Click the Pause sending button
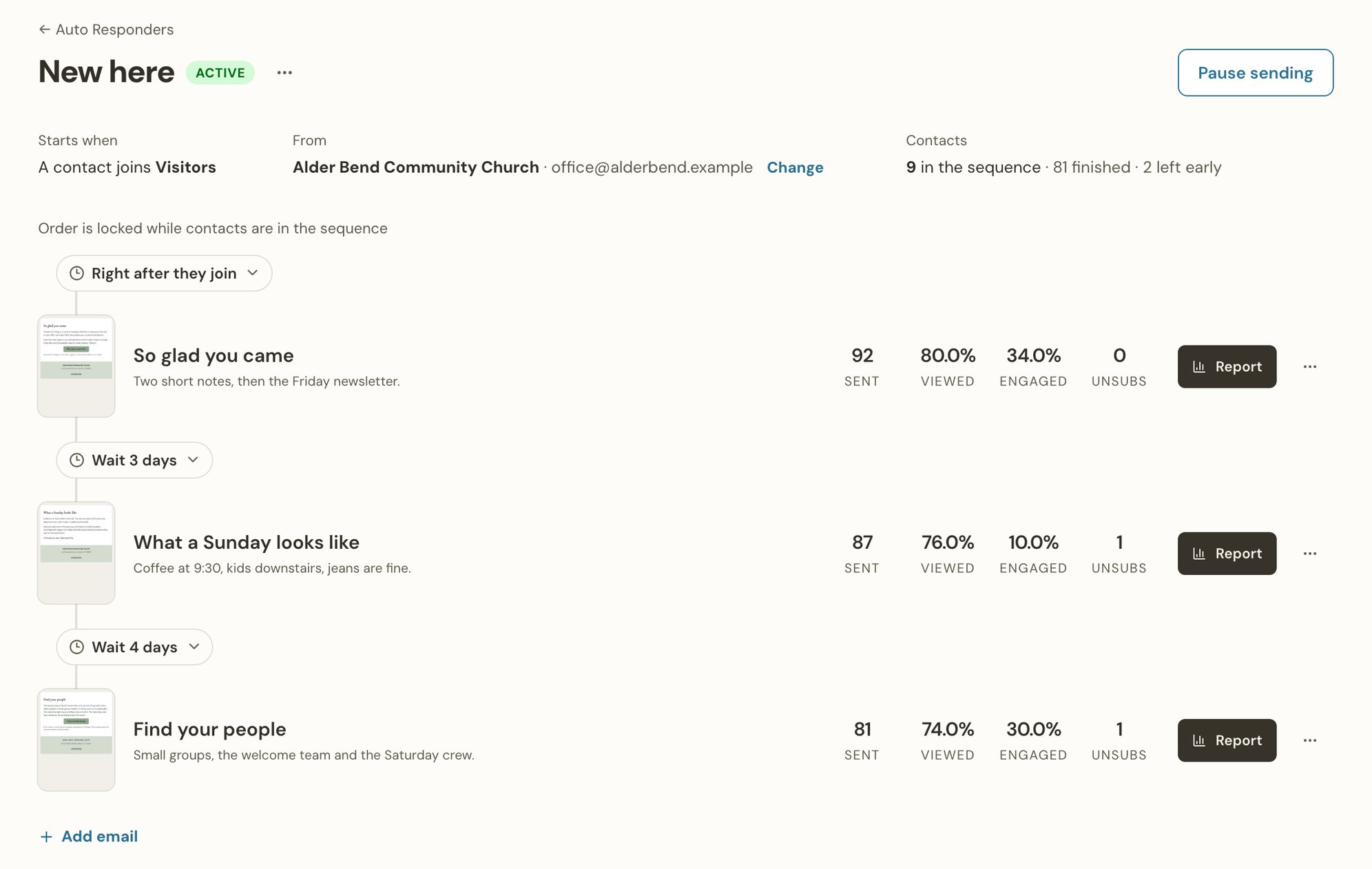This screenshot has width=1372, height=869. tap(1255, 72)
